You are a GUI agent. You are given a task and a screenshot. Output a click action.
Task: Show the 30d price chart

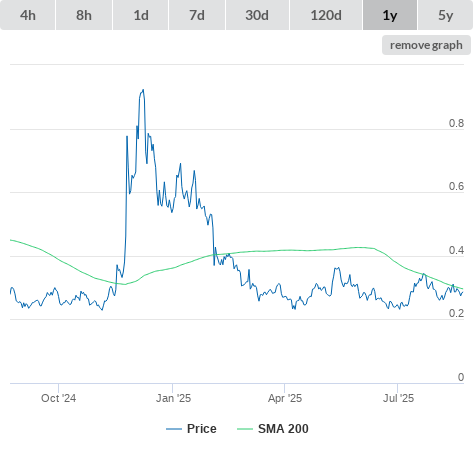pyautogui.click(x=257, y=15)
